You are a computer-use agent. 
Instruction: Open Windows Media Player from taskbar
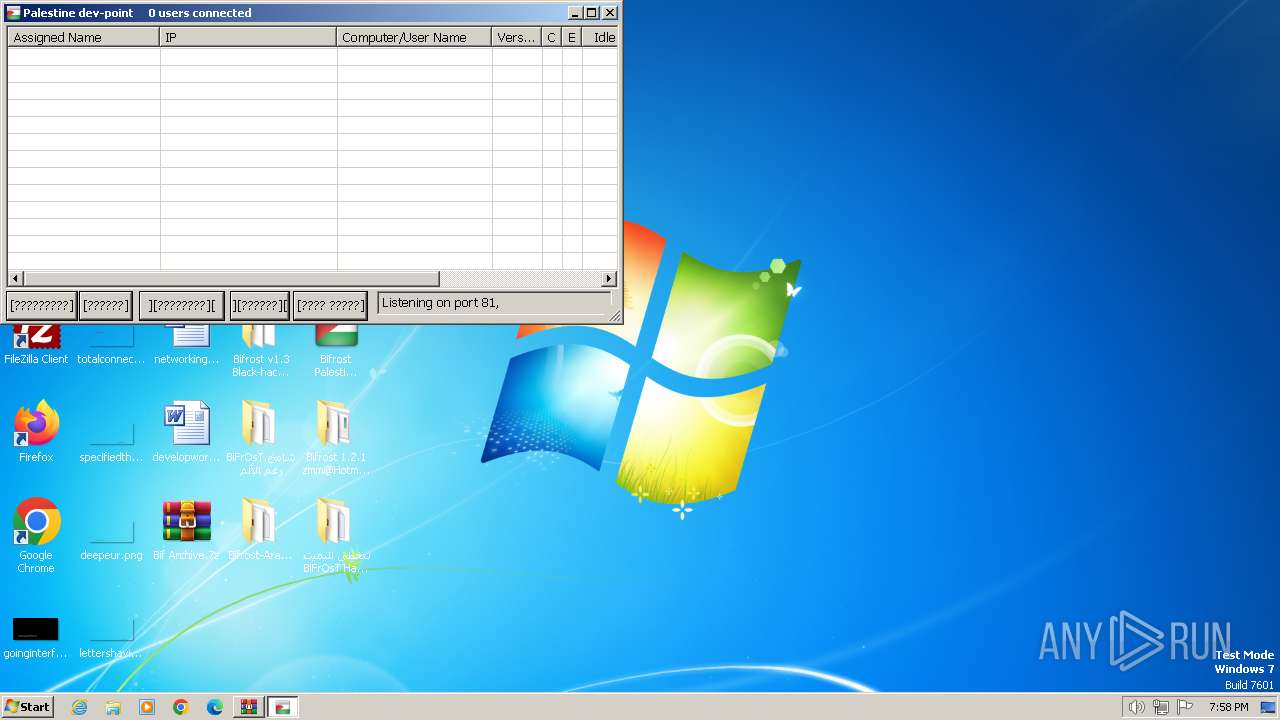point(147,707)
